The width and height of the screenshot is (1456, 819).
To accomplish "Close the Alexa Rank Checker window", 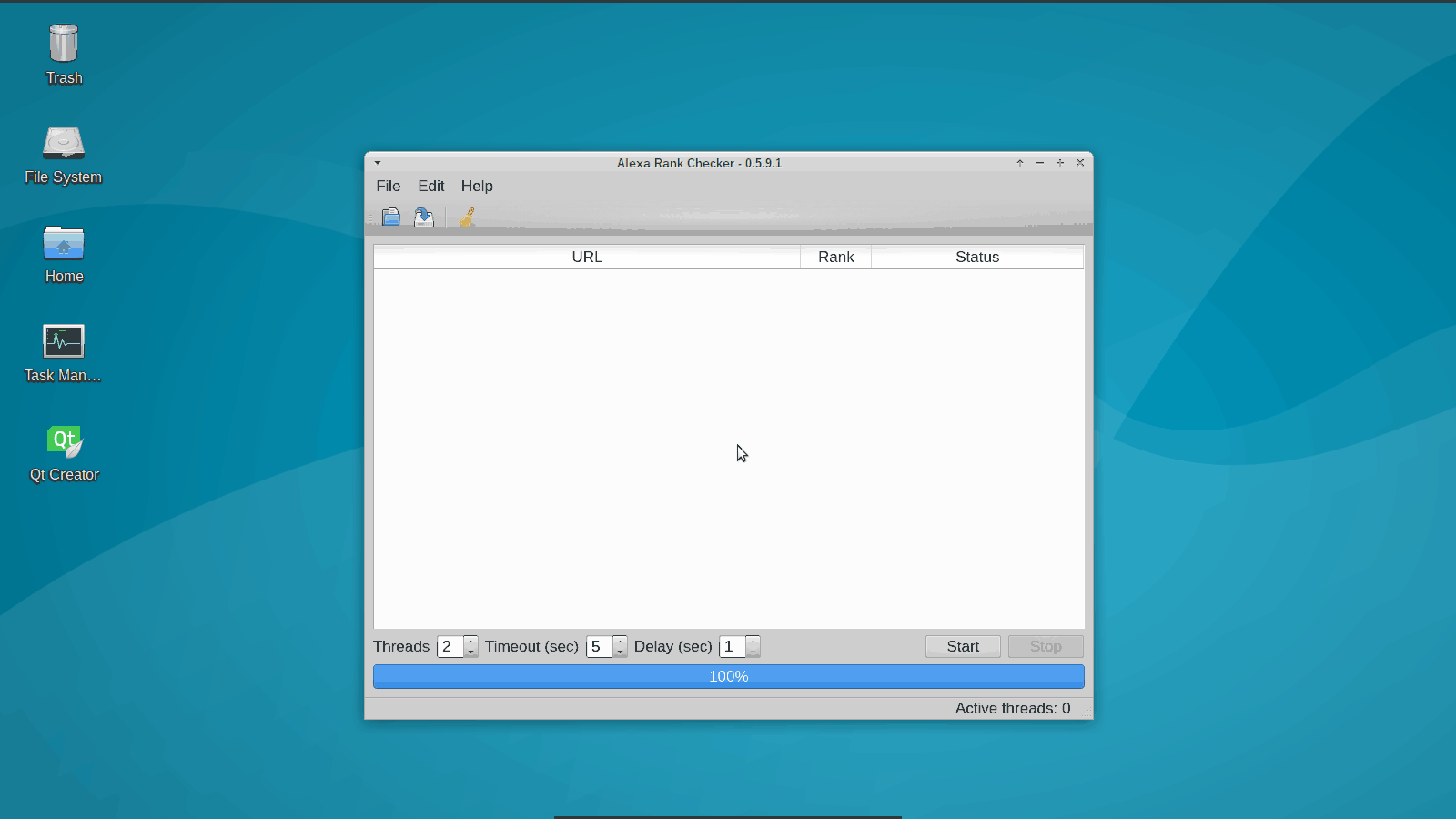I will coord(1080,163).
